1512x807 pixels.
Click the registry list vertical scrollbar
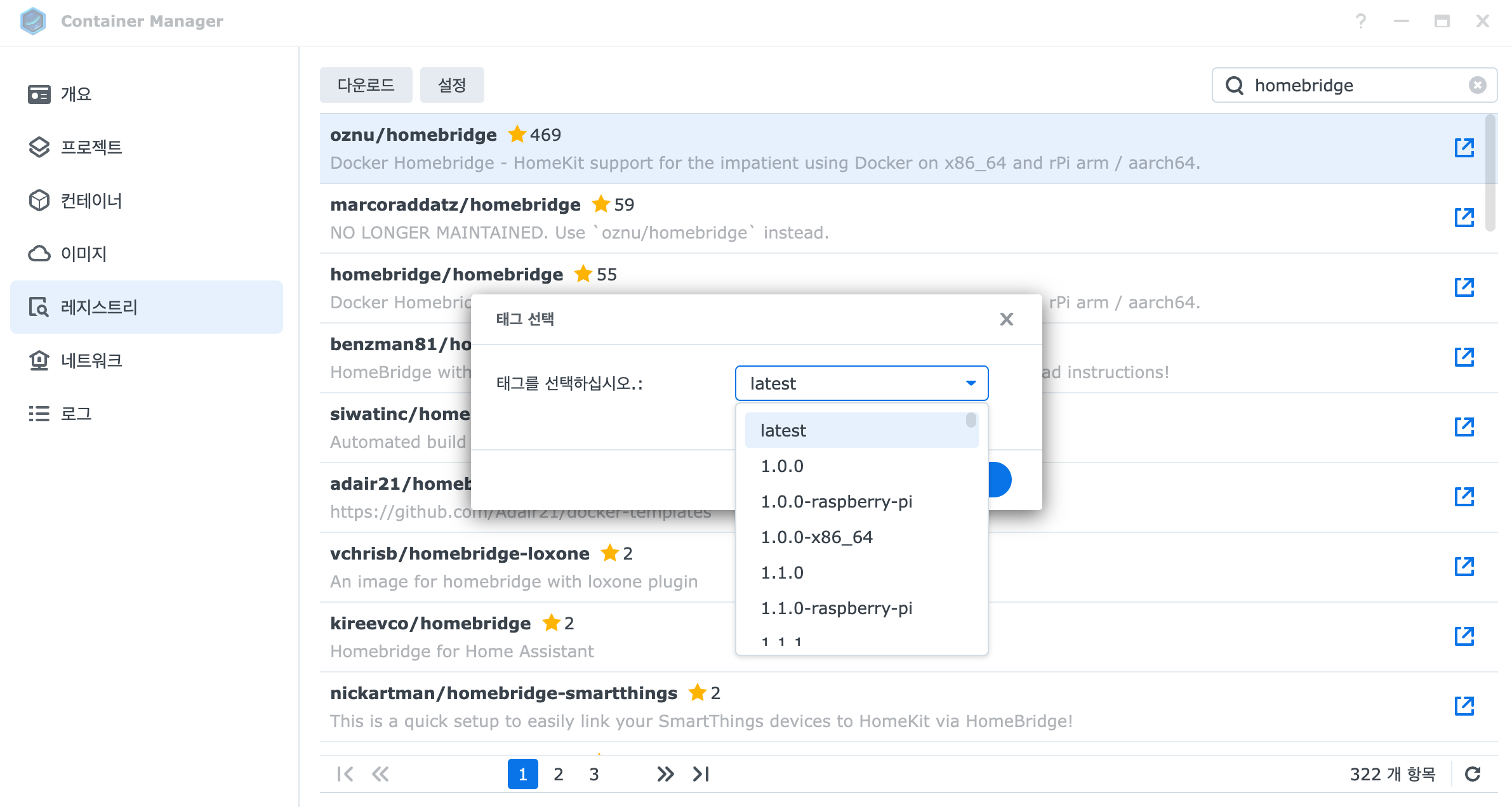[x=1490, y=173]
